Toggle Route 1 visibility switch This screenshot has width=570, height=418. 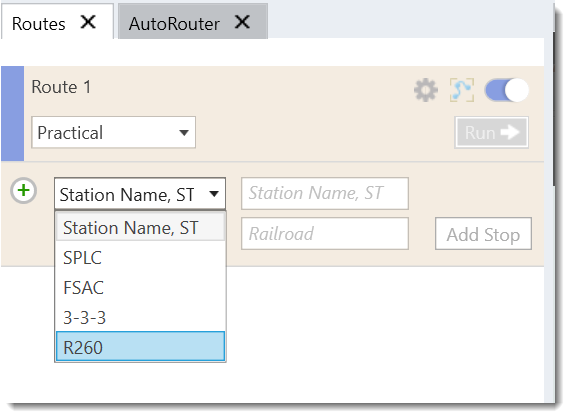click(506, 90)
